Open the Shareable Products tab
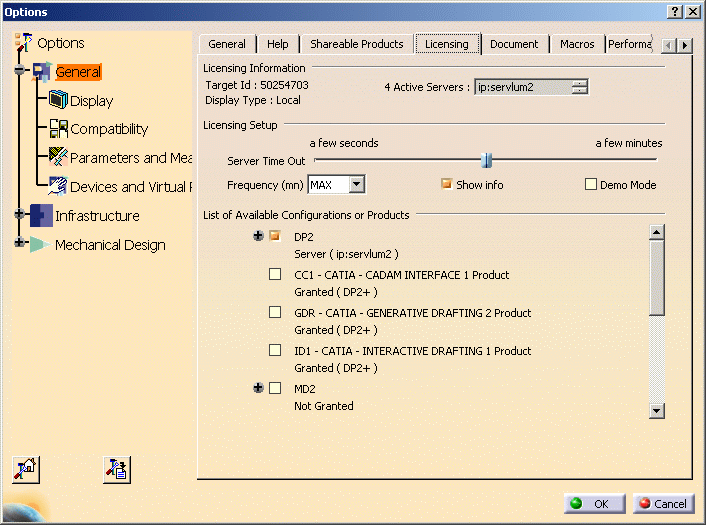This screenshot has height=525, width=706. coord(357,44)
